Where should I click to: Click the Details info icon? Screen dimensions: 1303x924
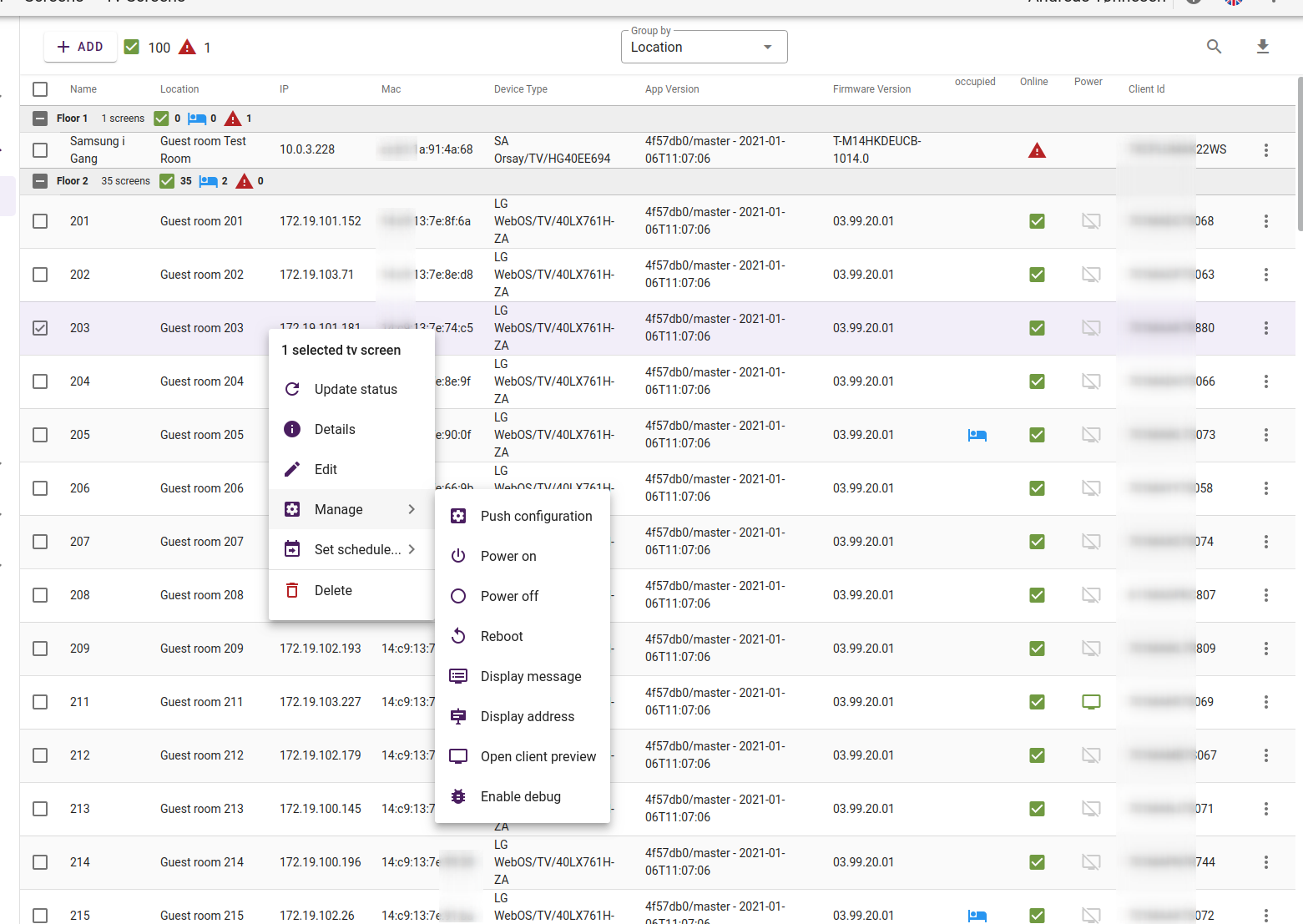pyautogui.click(x=292, y=429)
